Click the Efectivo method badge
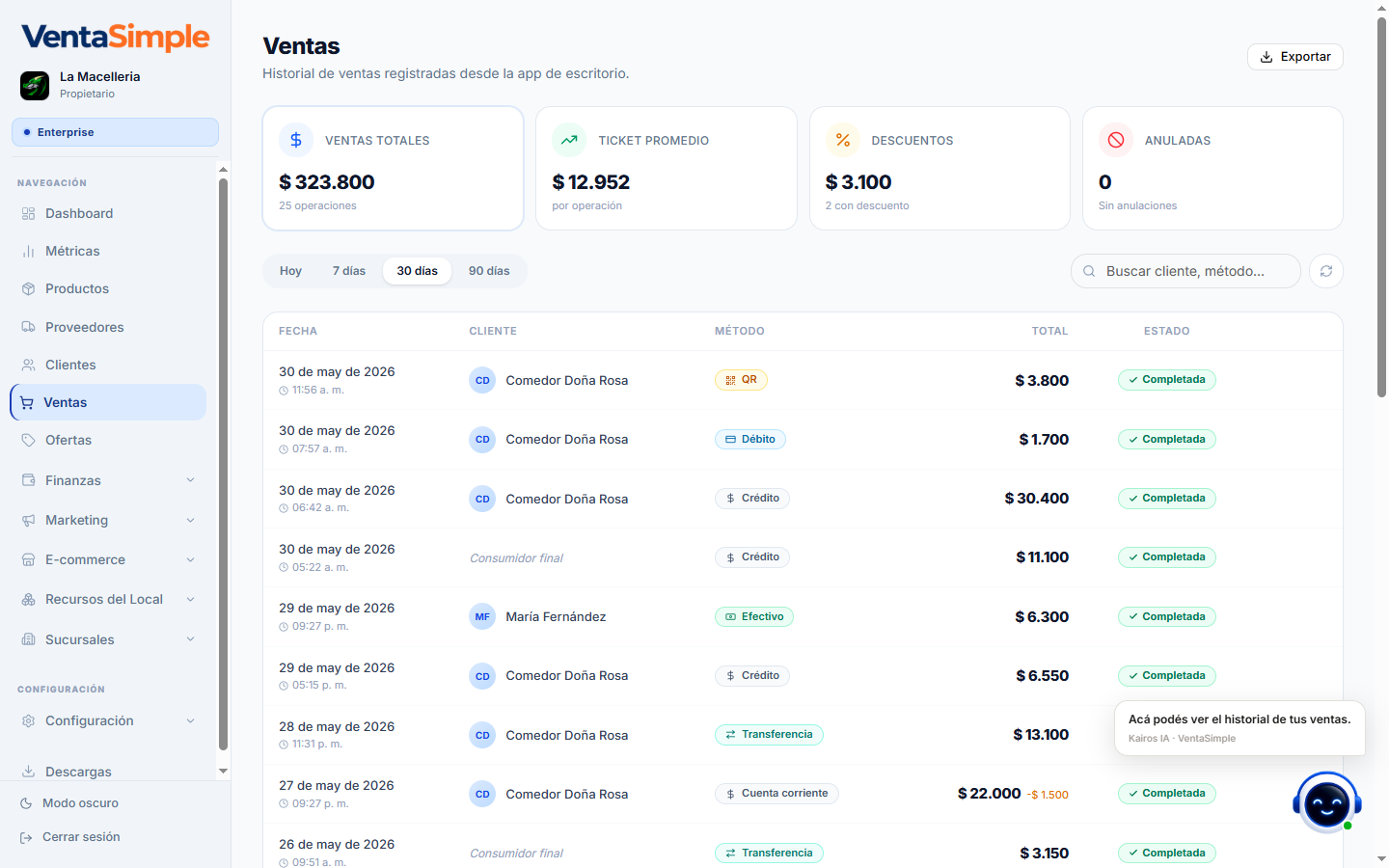The height and width of the screenshot is (868, 1389). click(754, 616)
